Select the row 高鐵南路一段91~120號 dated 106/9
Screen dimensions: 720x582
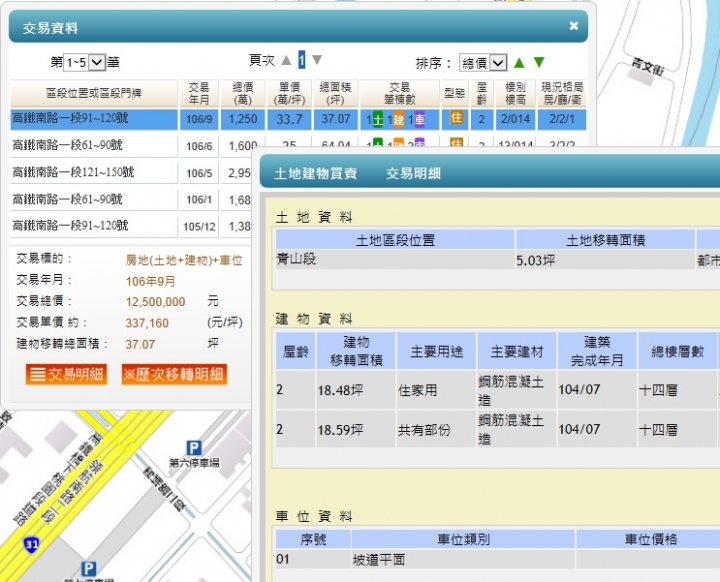point(298,119)
